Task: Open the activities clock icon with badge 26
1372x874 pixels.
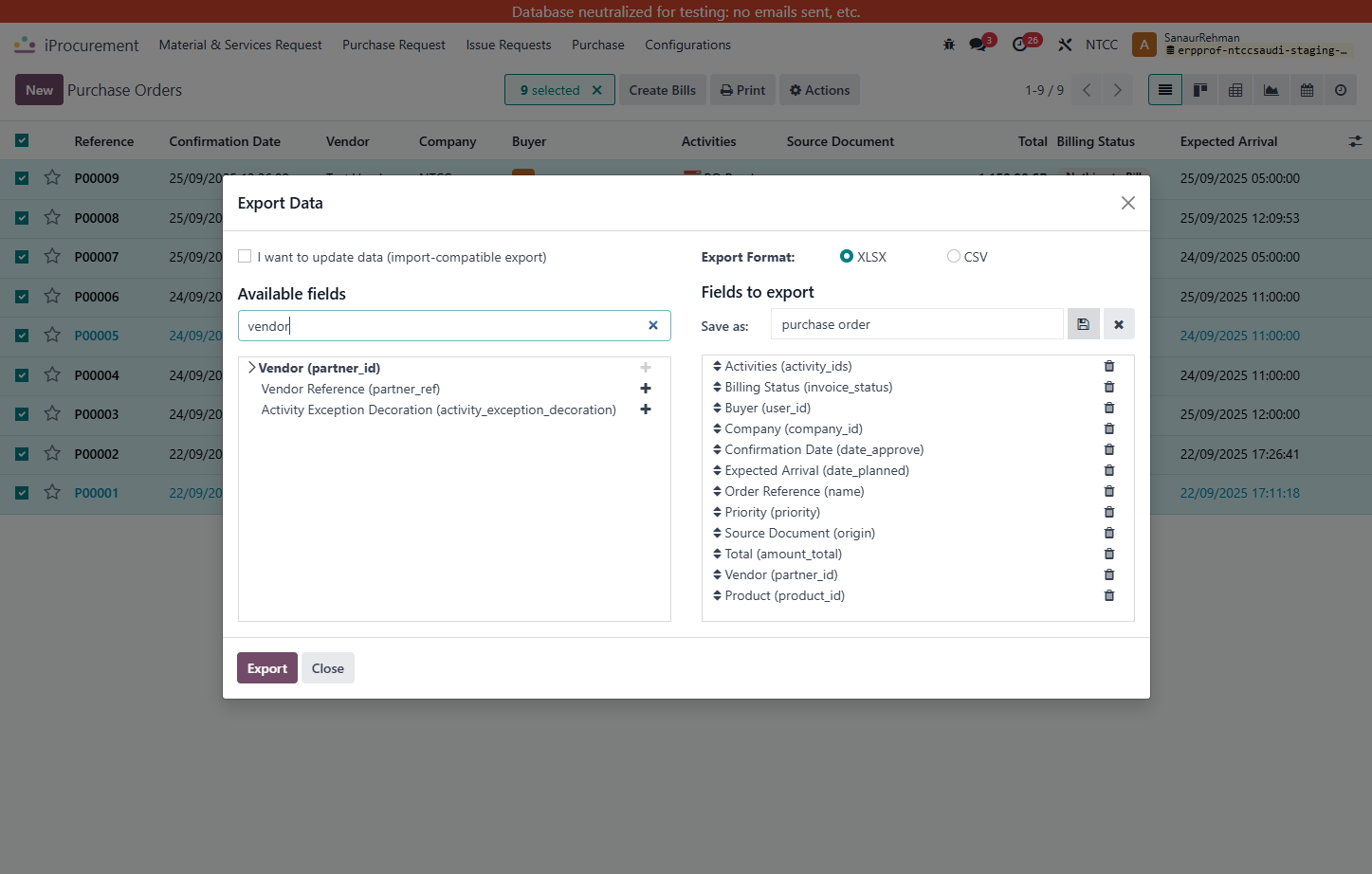Action: 1020,45
